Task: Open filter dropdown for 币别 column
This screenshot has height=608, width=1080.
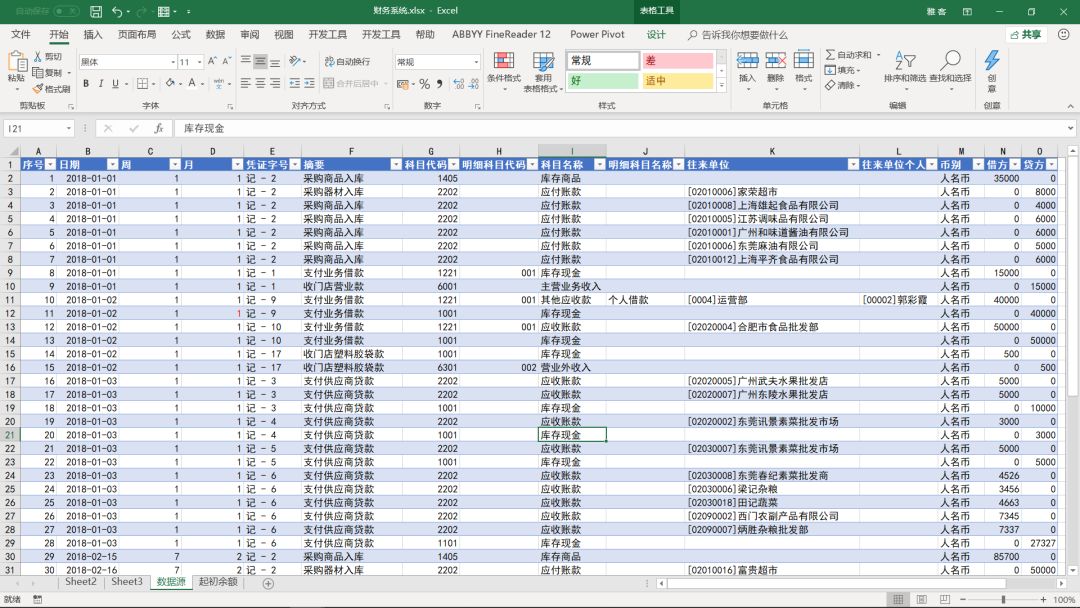Action: point(978,165)
